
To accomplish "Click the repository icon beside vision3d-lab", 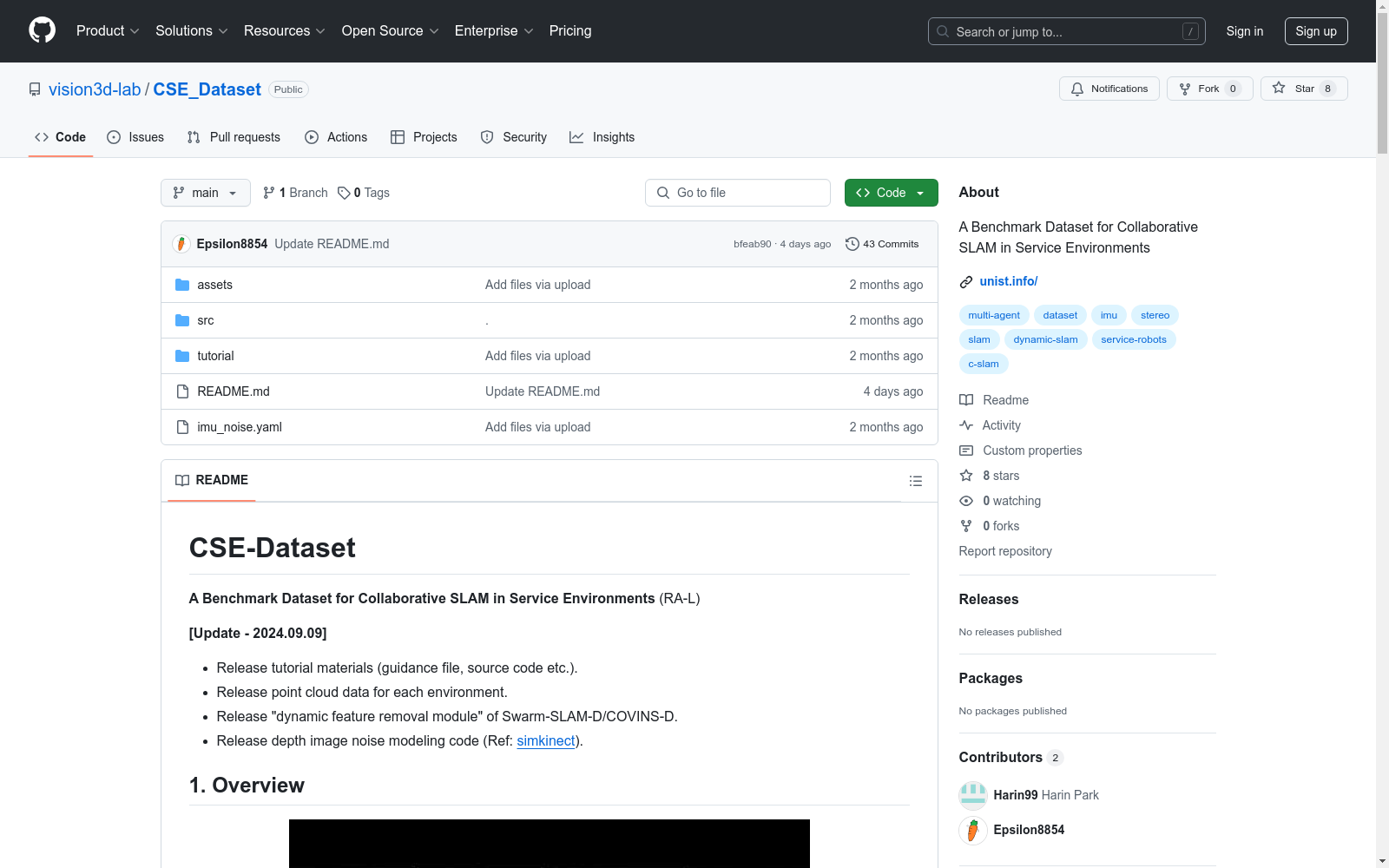I will (x=35, y=89).
